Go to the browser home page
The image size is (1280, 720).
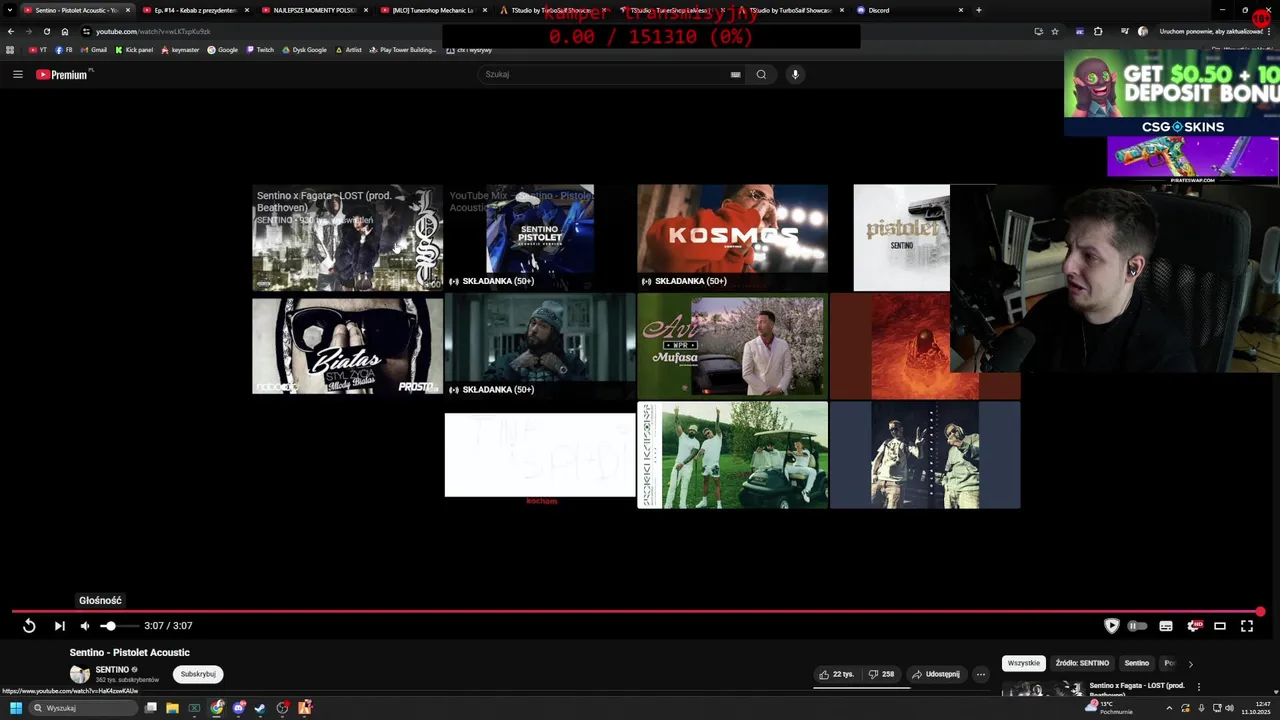65,31
